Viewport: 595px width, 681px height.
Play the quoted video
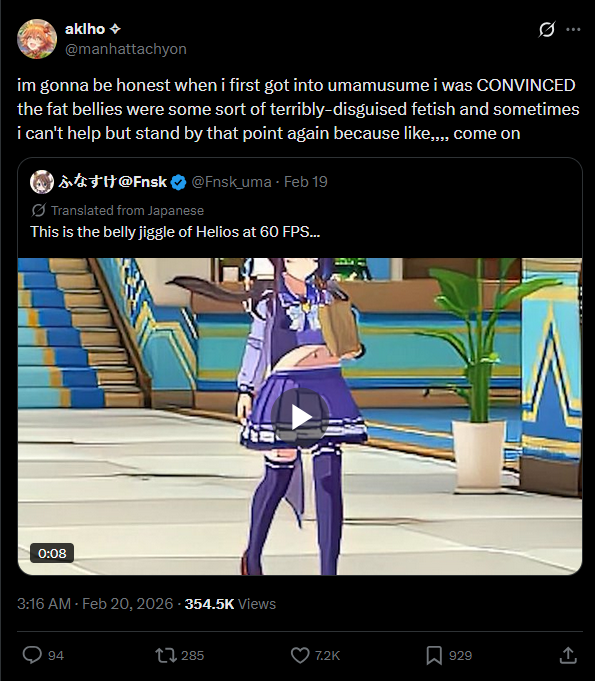click(300, 417)
